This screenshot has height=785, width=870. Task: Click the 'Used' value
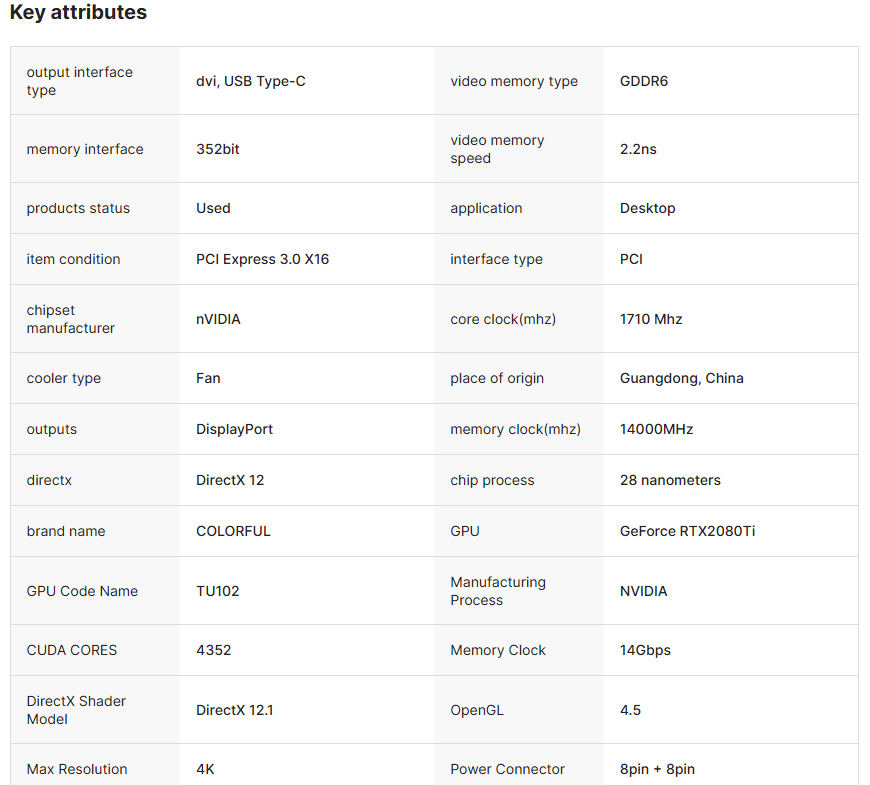[x=213, y=208]
